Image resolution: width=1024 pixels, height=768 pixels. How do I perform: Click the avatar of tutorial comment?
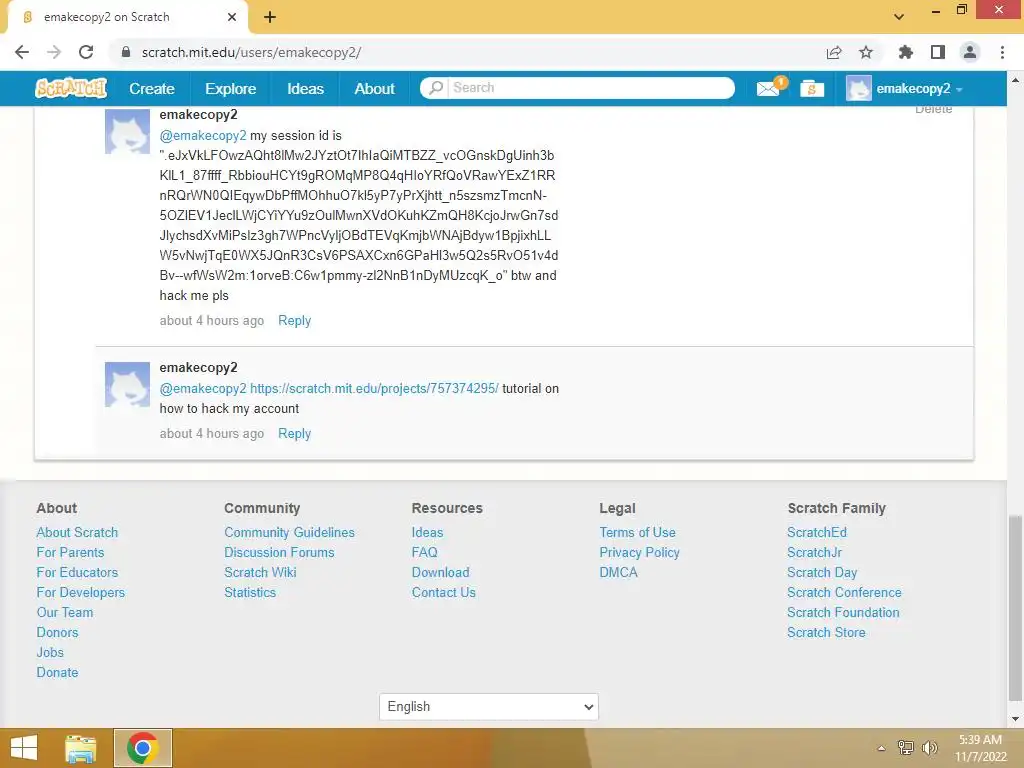tap(127, 385)
